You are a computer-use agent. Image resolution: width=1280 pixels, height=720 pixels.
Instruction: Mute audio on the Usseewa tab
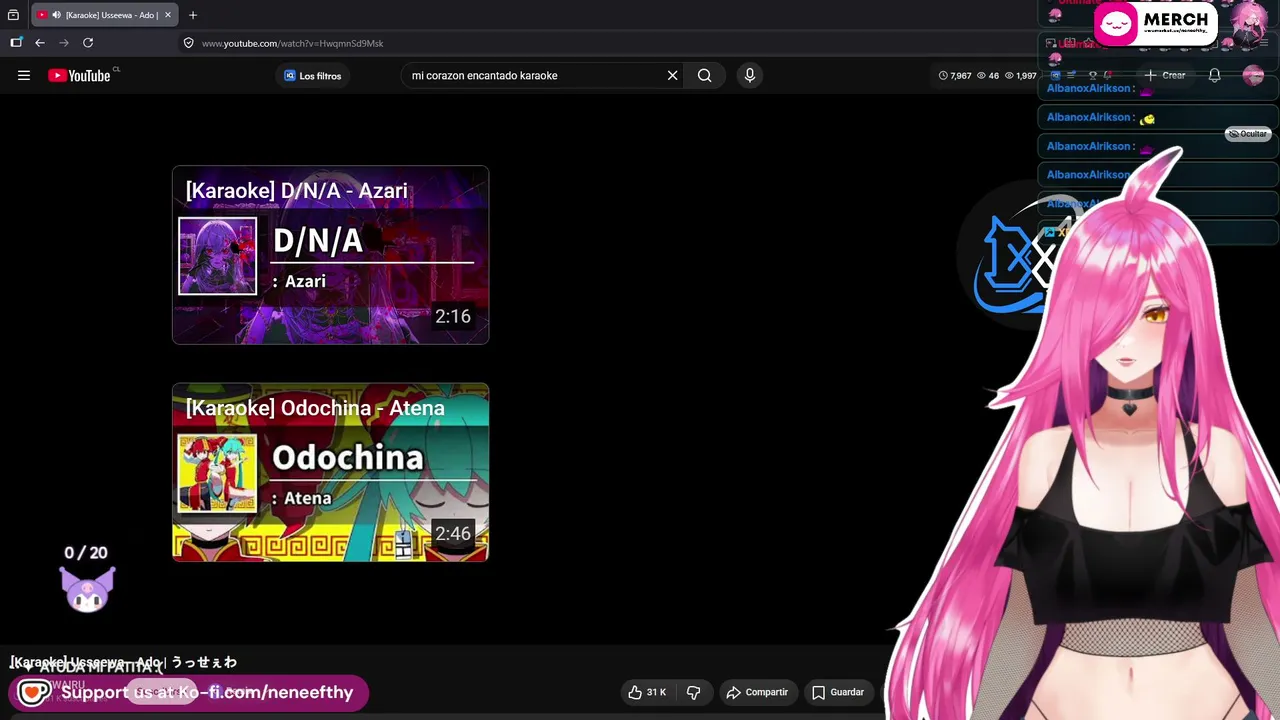click(x=56, y=15)
